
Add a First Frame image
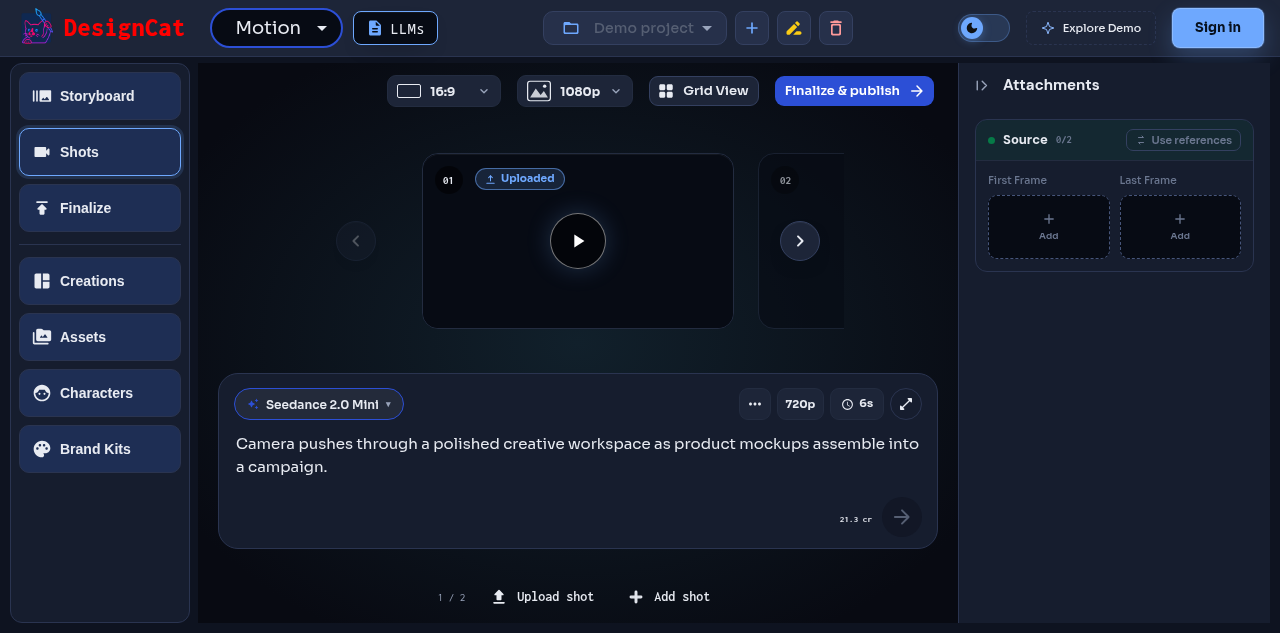[x=1049, y=227]
